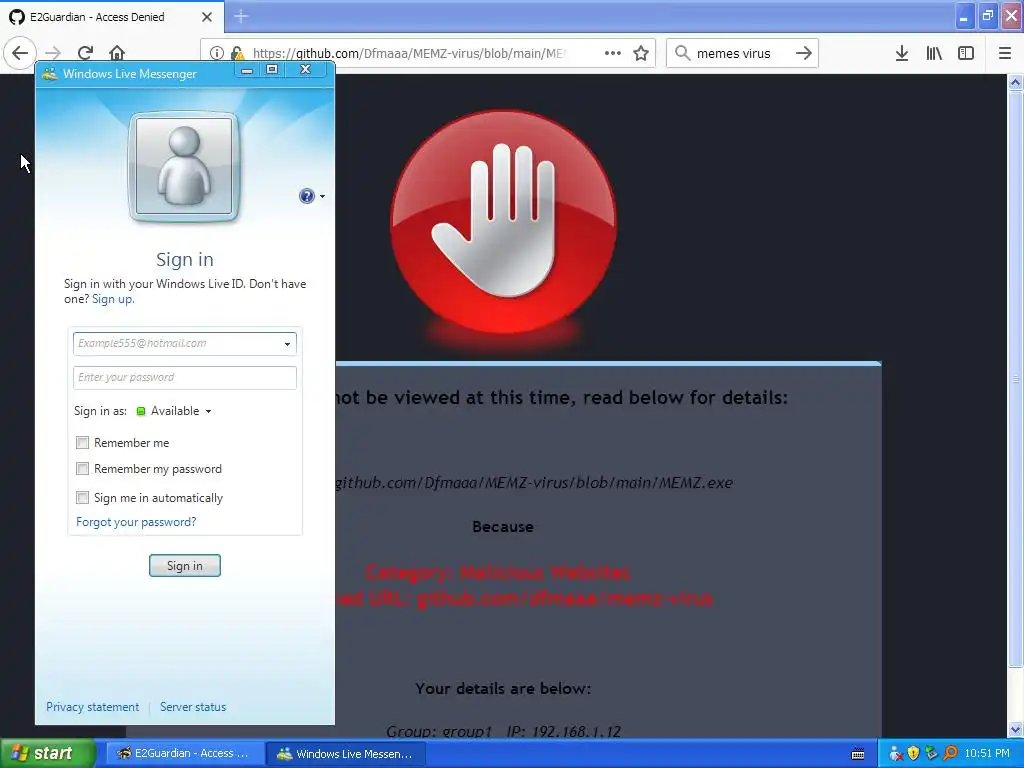Click the Your details are below heading
Viewport: 1024px width, 768px height.
(503, 688)
